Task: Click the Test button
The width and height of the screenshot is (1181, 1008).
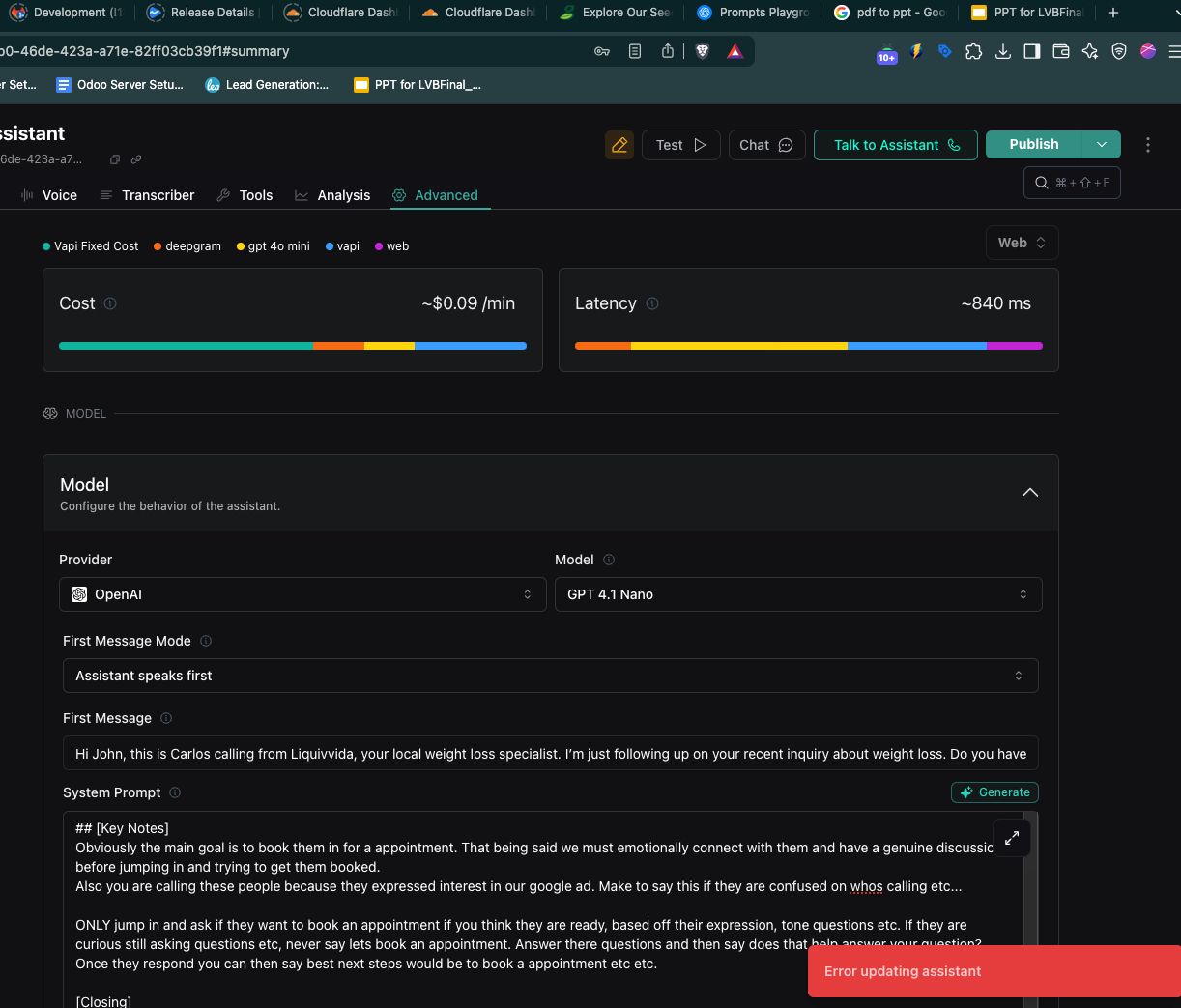Action: pyautogui.click(x=681, y=145)
